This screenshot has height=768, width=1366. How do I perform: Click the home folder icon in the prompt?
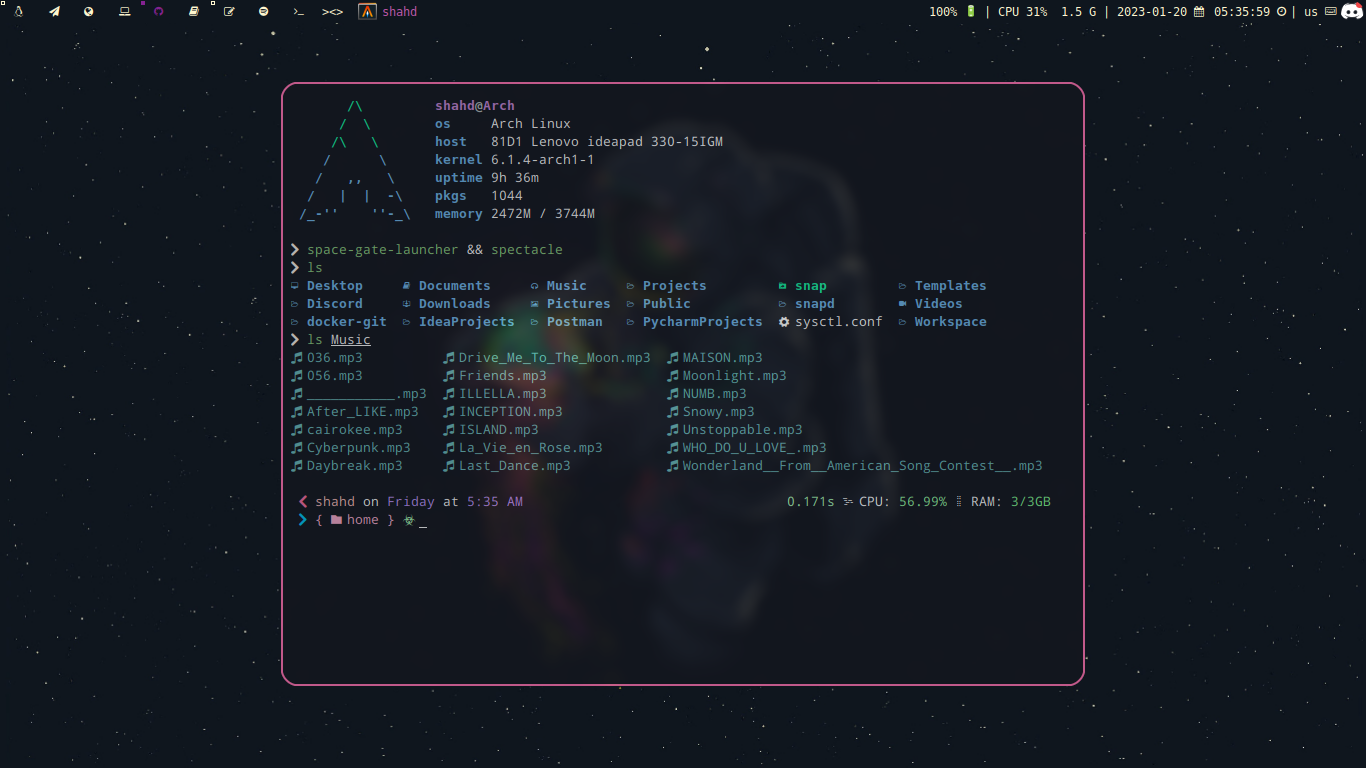[336, 520]
